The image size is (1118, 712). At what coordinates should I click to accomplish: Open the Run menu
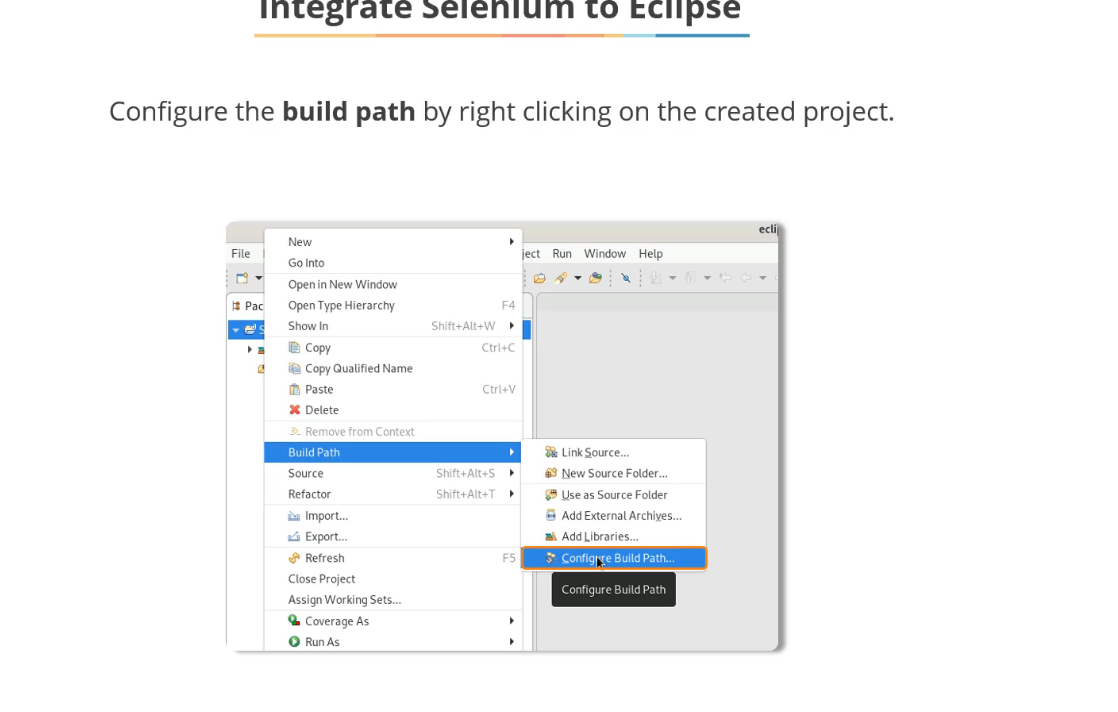(562, 254)
